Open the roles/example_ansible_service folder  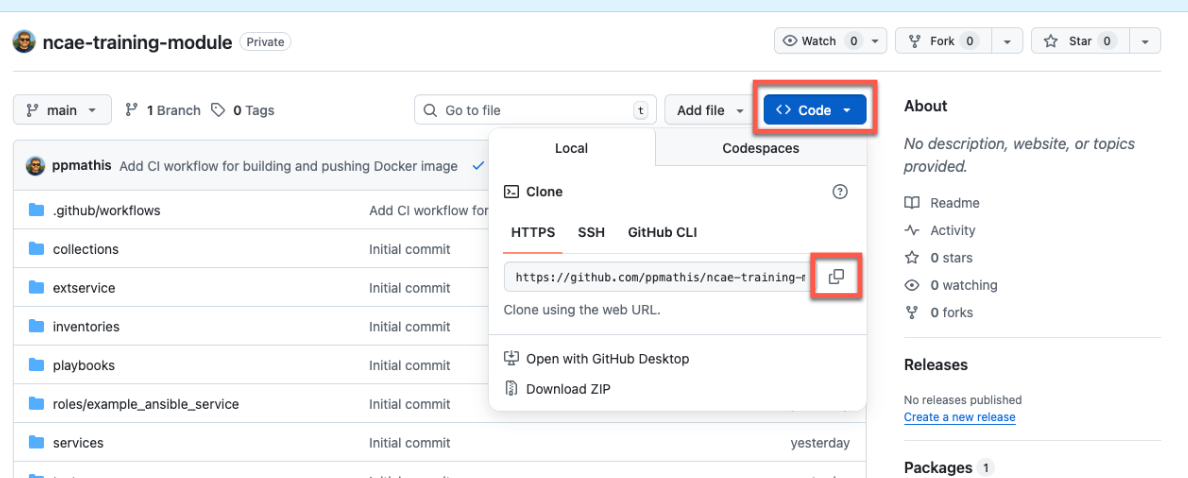coord(146,404)
